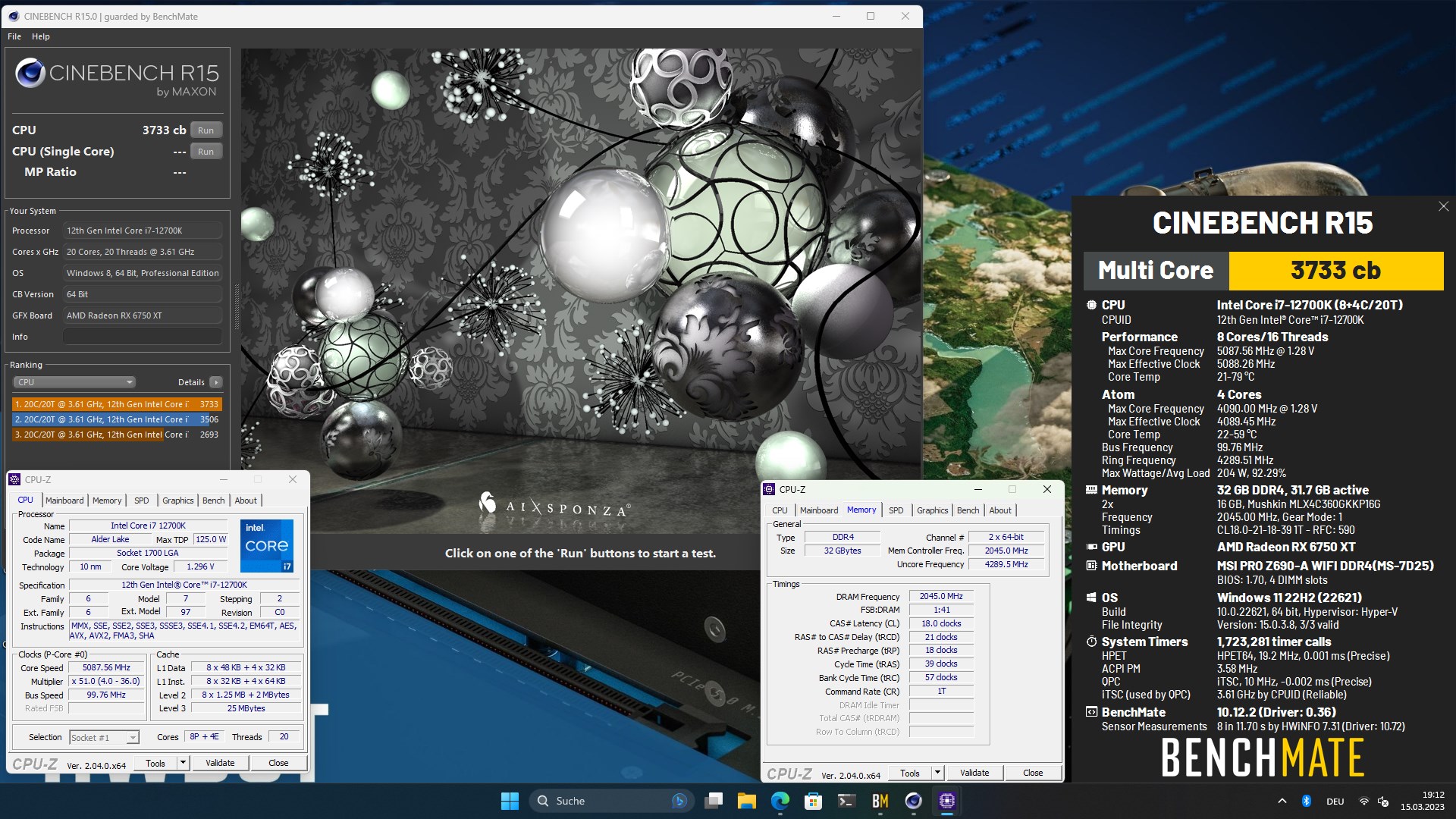Select ranking entry scoring 2693

click(117, 435)
